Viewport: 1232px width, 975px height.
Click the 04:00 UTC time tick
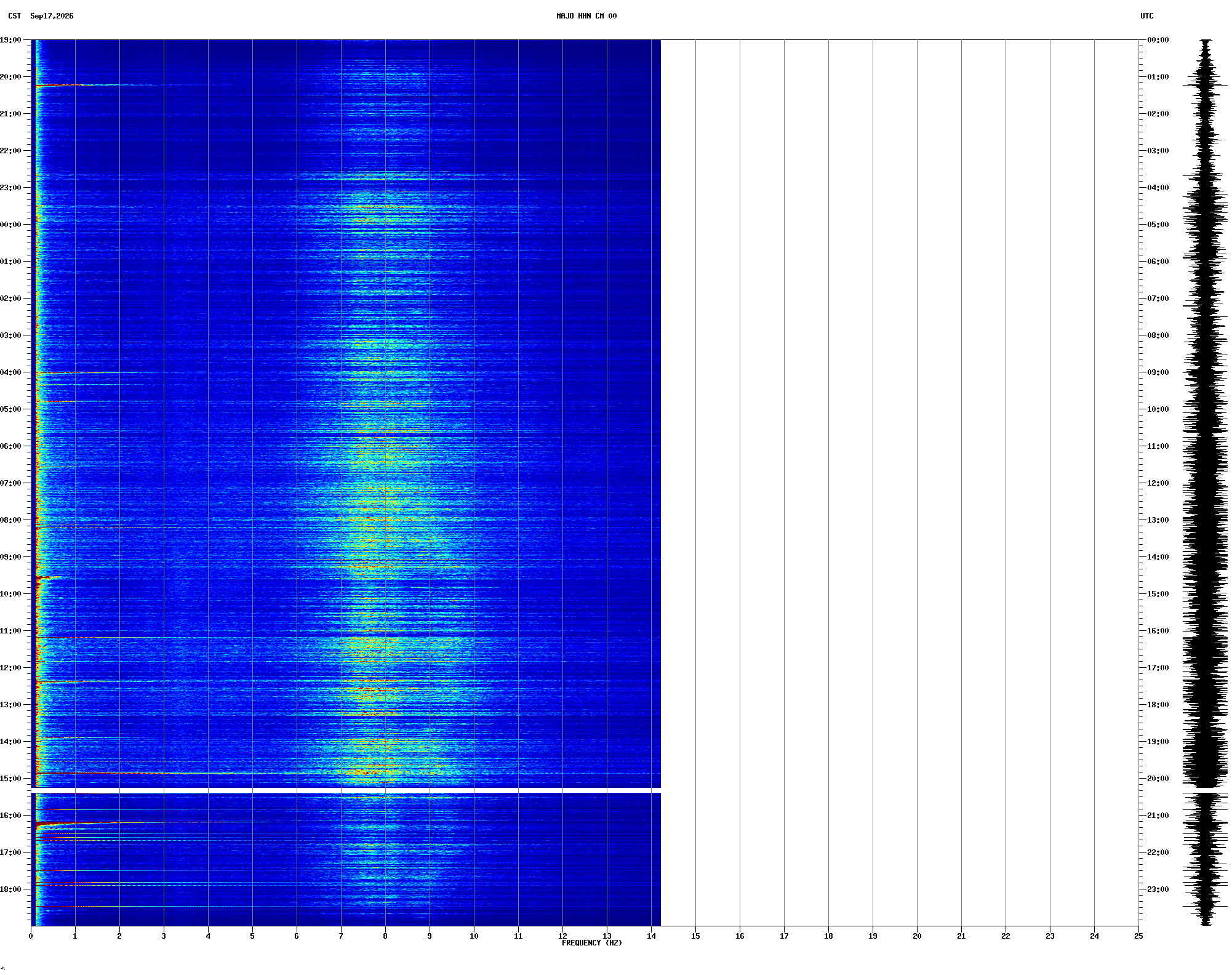1158,188
